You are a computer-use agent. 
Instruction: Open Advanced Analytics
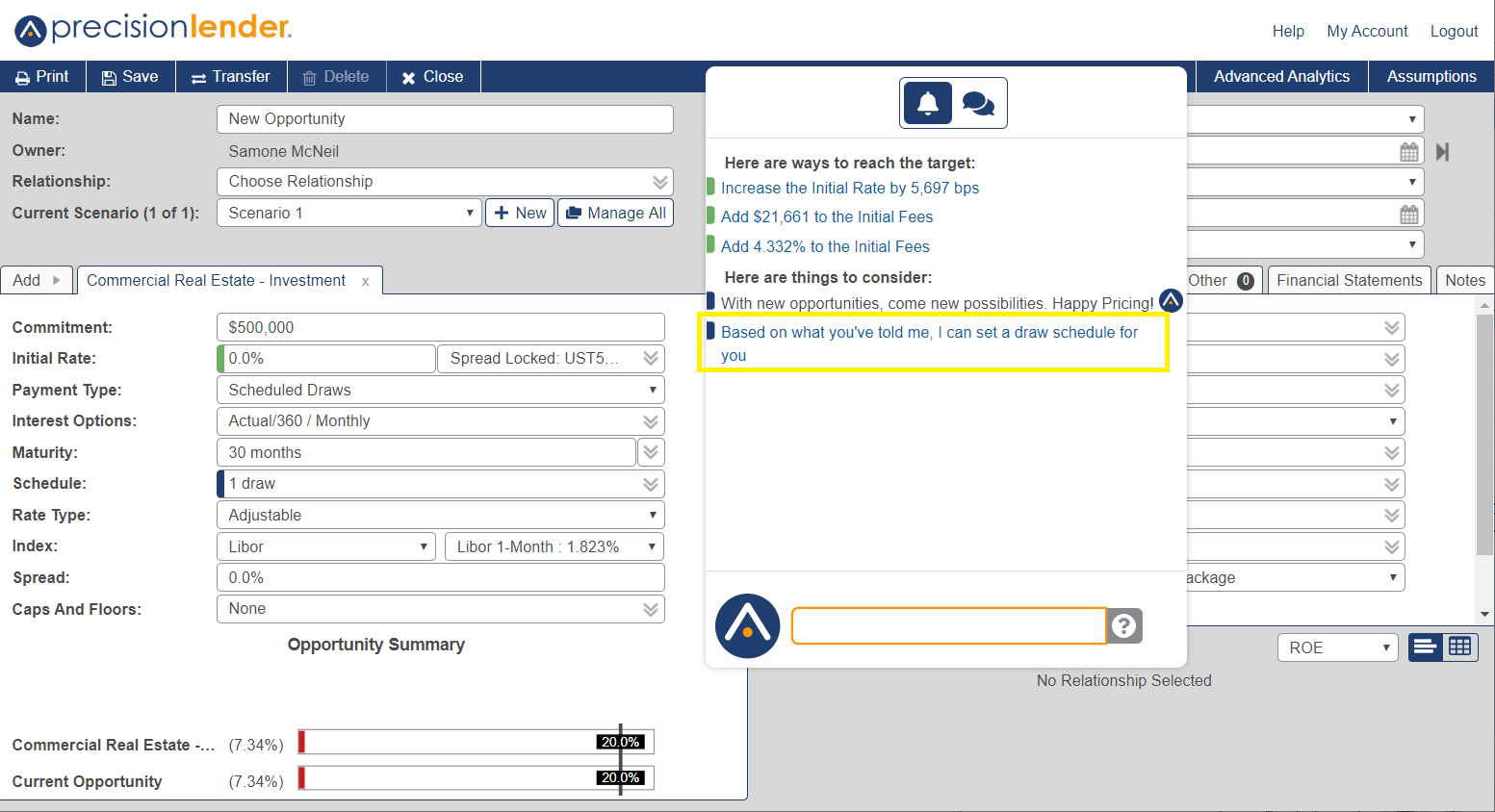1281,77
